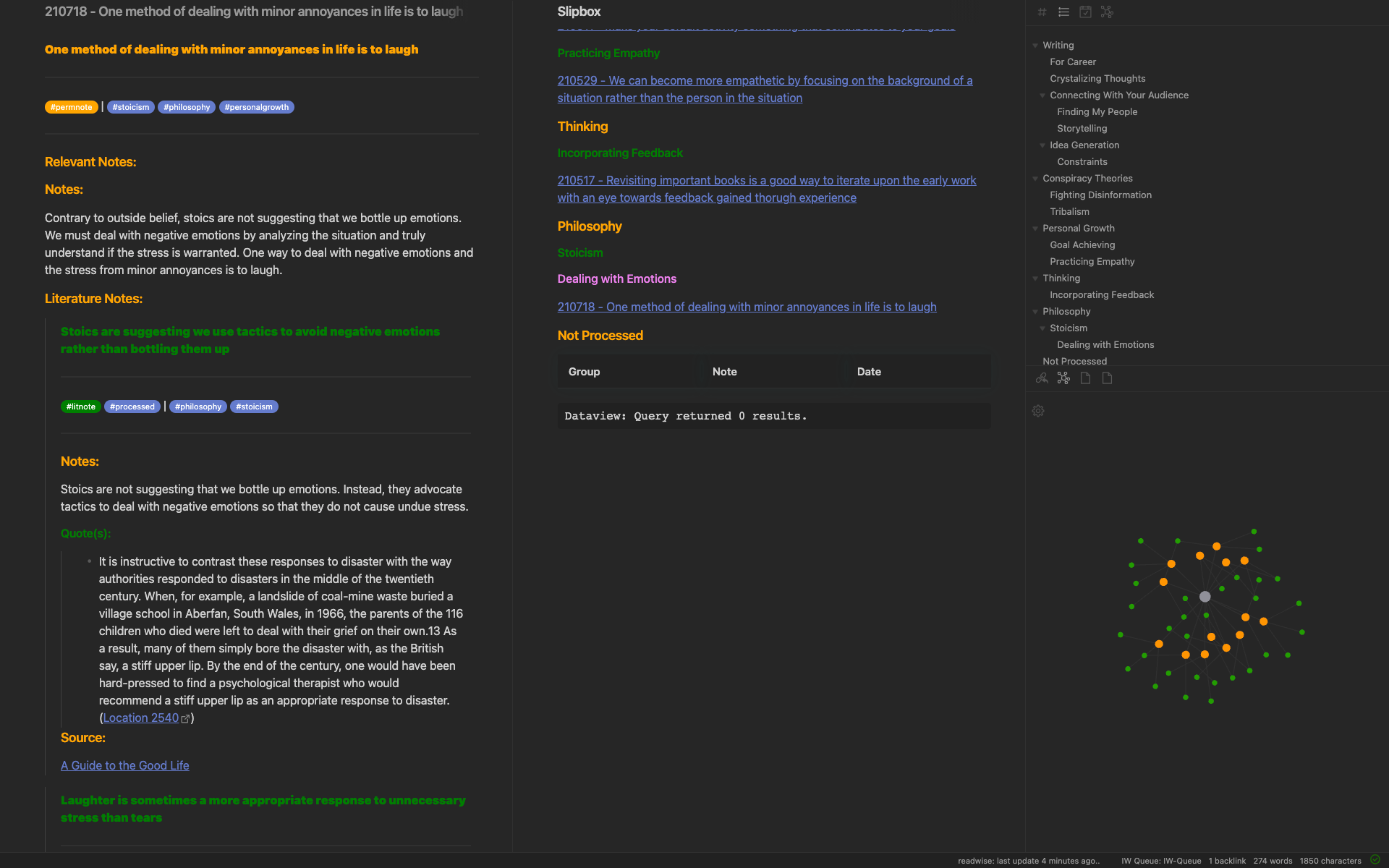Collapse Idea Generation in outline

pos(1042,145)
